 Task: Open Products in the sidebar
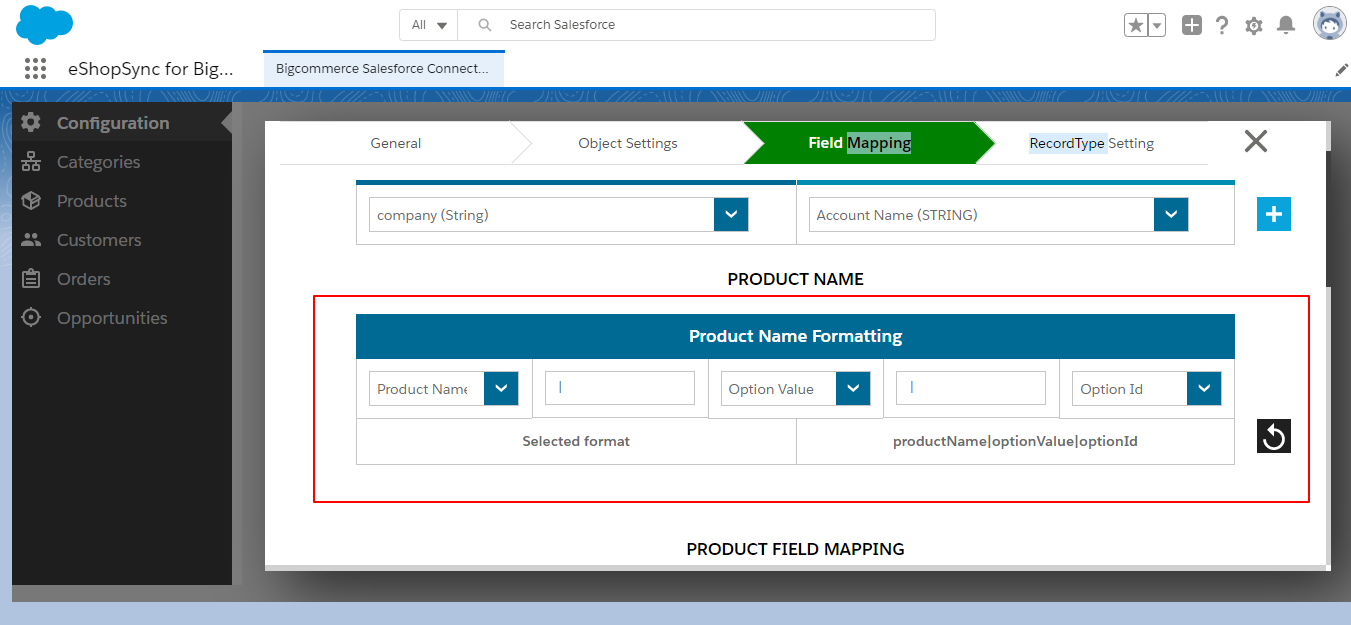[91, 201]
